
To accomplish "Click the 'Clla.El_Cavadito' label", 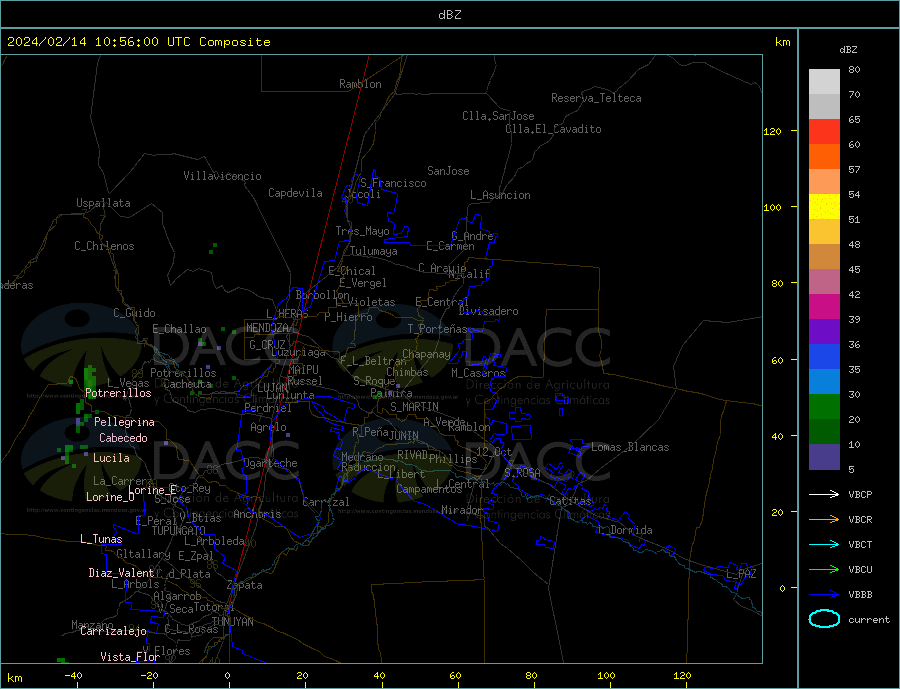I will coord(553,129).
